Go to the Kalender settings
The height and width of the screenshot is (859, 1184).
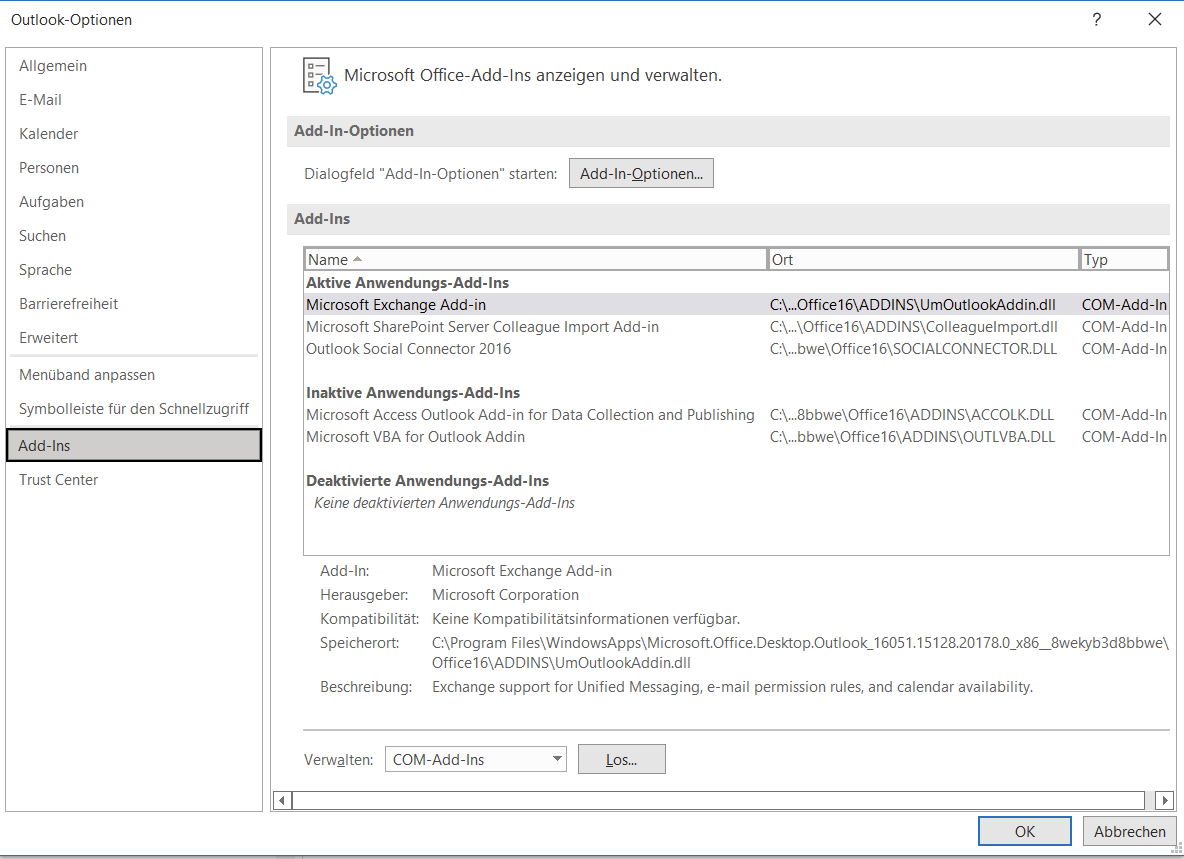pyautogui.click(x=134, y=134)
